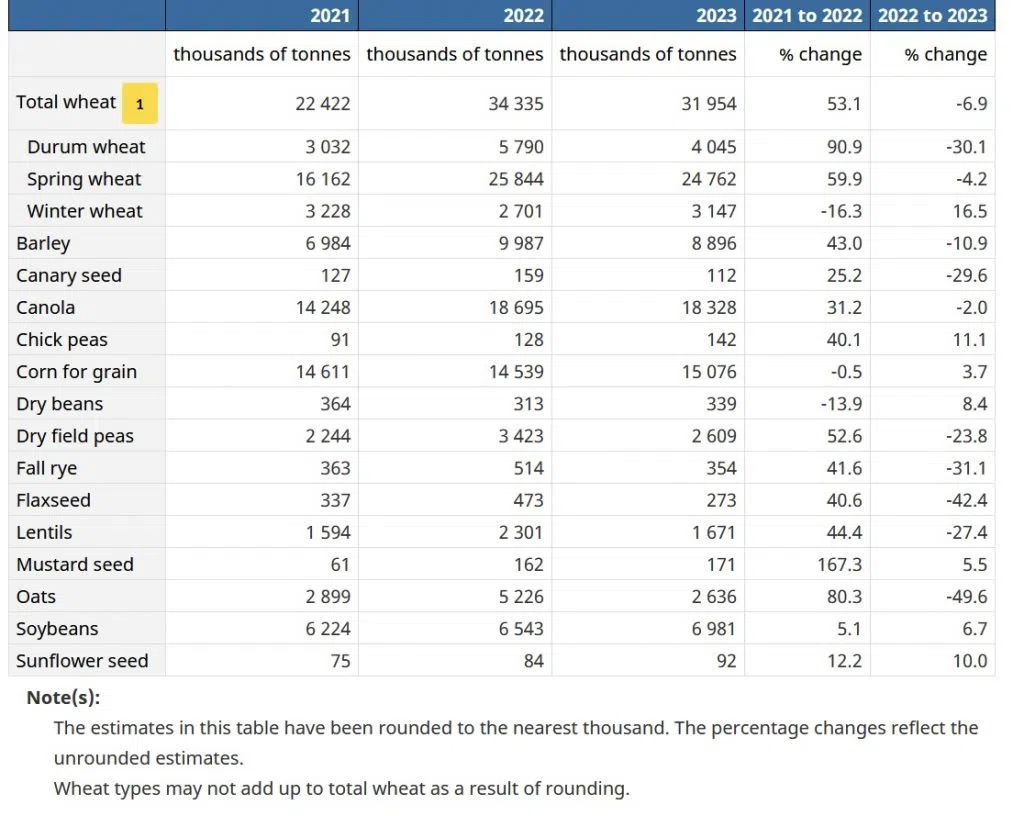This screenshot has width=1024, height=816.
Task: Click the yellow footnote 1 badge
Action: tap(140, 104)
